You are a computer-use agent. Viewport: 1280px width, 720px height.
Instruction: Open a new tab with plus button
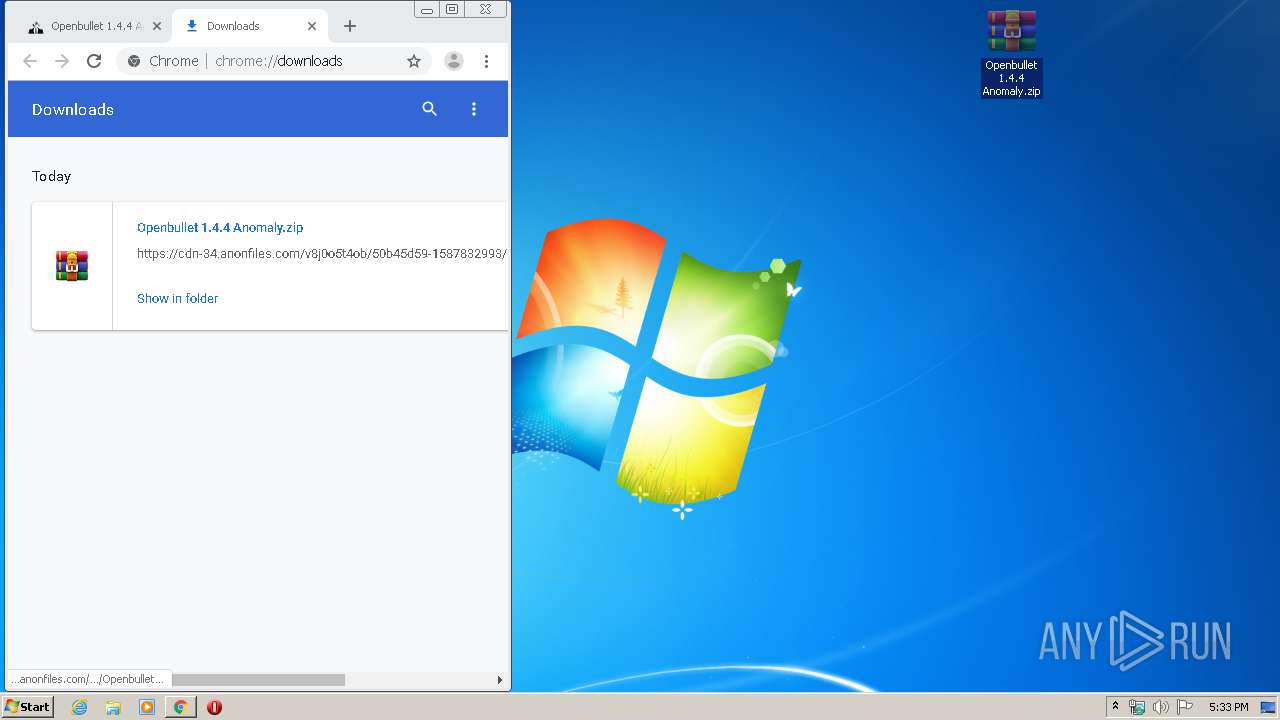pyautogui.click(x=349, y=26)
